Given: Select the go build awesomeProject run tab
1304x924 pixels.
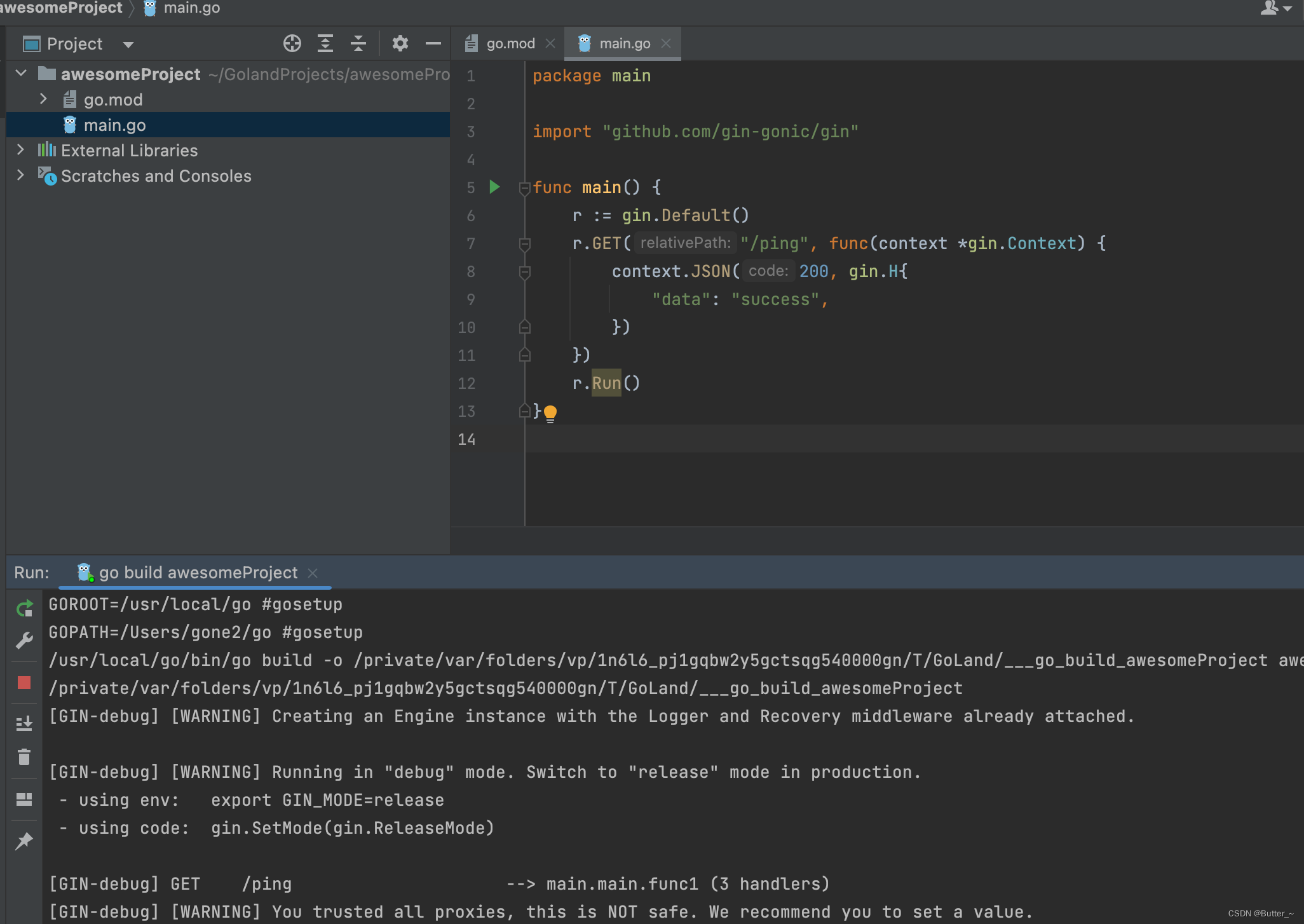Looking at the screenshot, I should point(198,573).
